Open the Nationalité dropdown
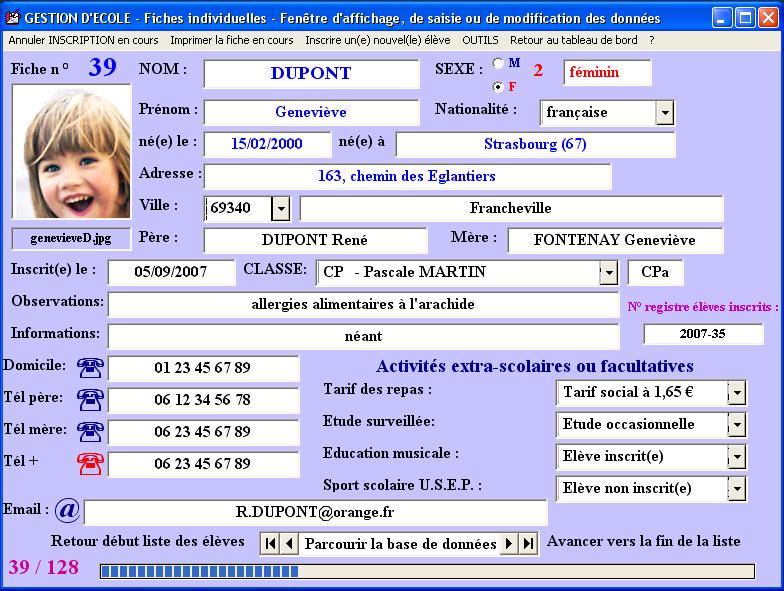 664,112
